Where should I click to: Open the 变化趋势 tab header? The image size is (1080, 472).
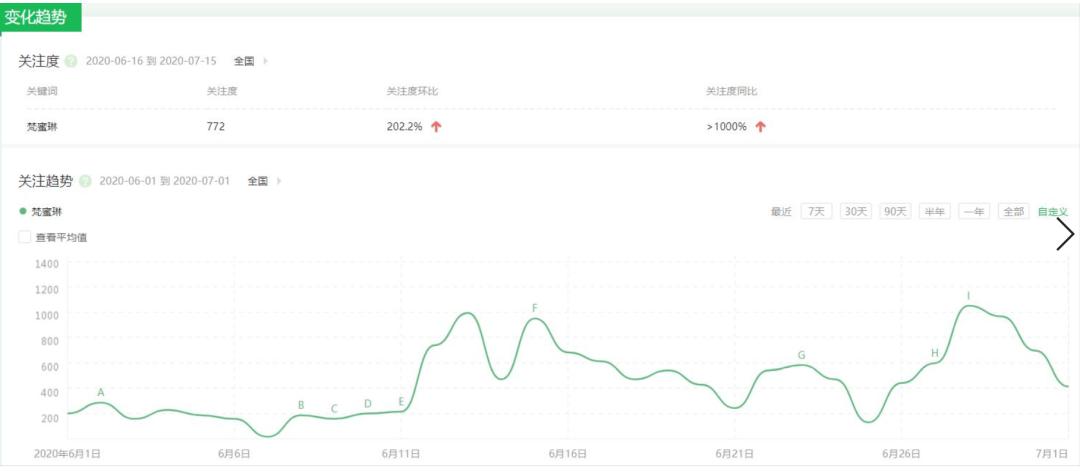click(x=41, y=17)
